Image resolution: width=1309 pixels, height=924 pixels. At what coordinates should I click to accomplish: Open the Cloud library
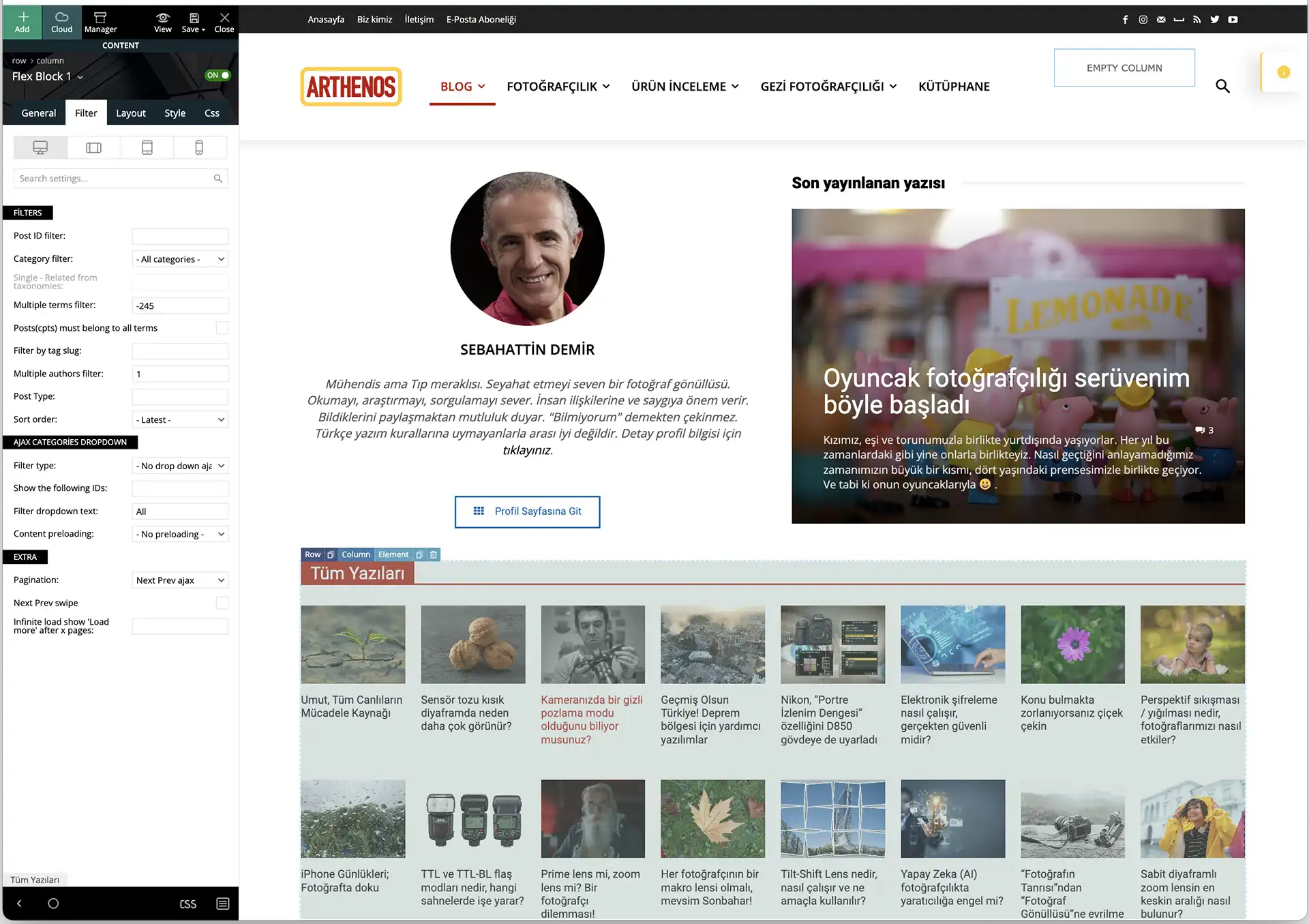click(61, 21)
